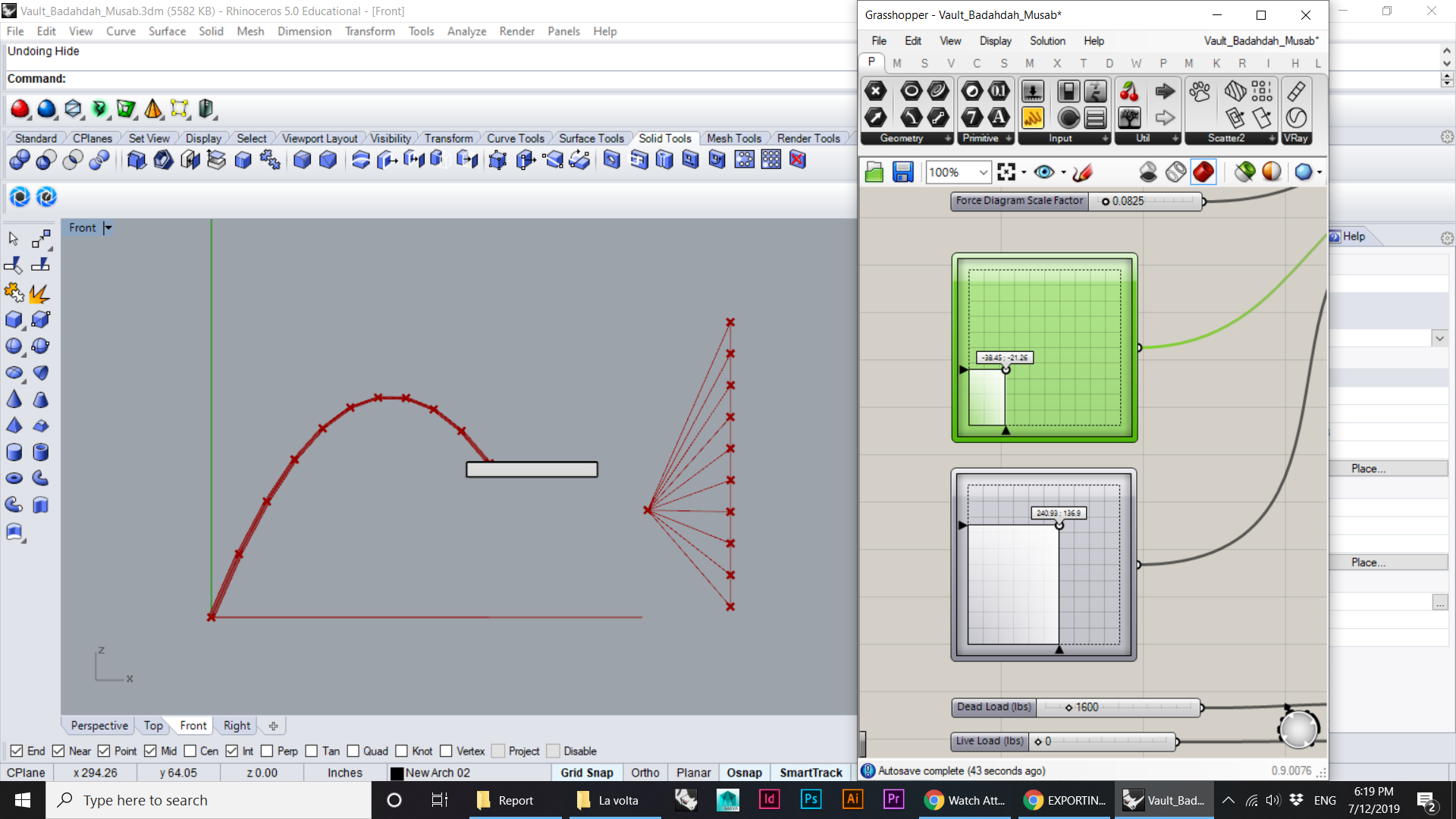Click the Scatter2 paw print icon
This screenshot has width=1456, height=819.
pos(1200,92)
